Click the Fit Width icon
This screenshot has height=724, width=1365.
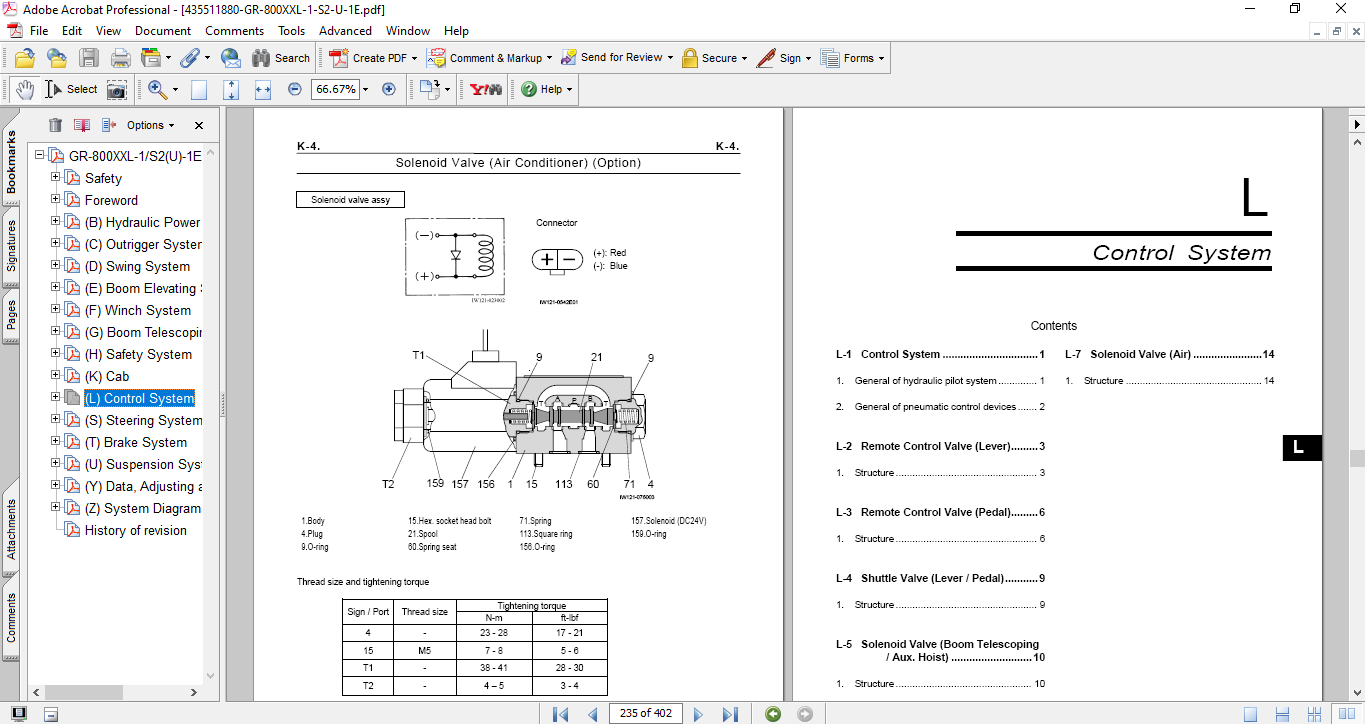263,89
